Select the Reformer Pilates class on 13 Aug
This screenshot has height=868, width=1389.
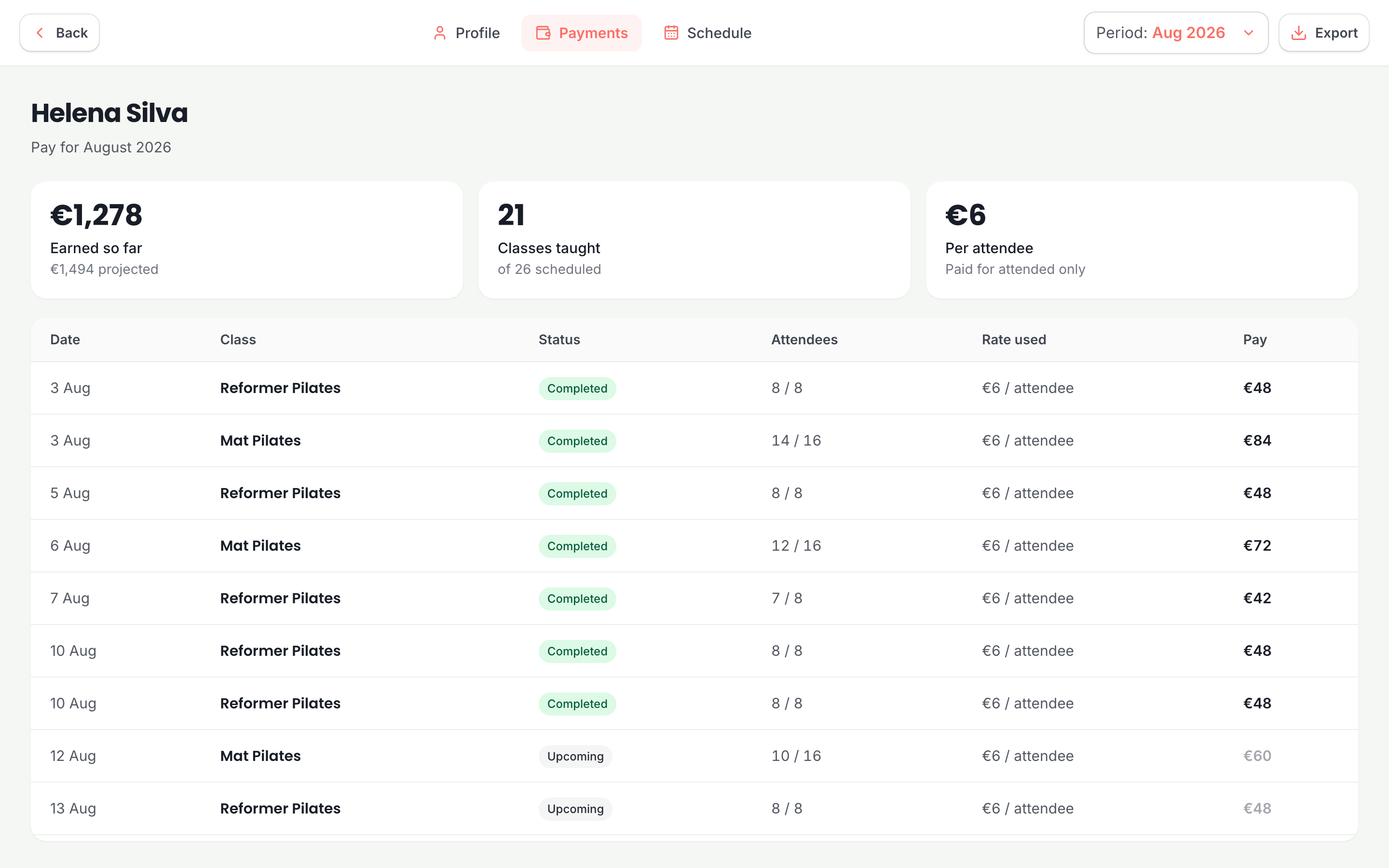[280, 808]
